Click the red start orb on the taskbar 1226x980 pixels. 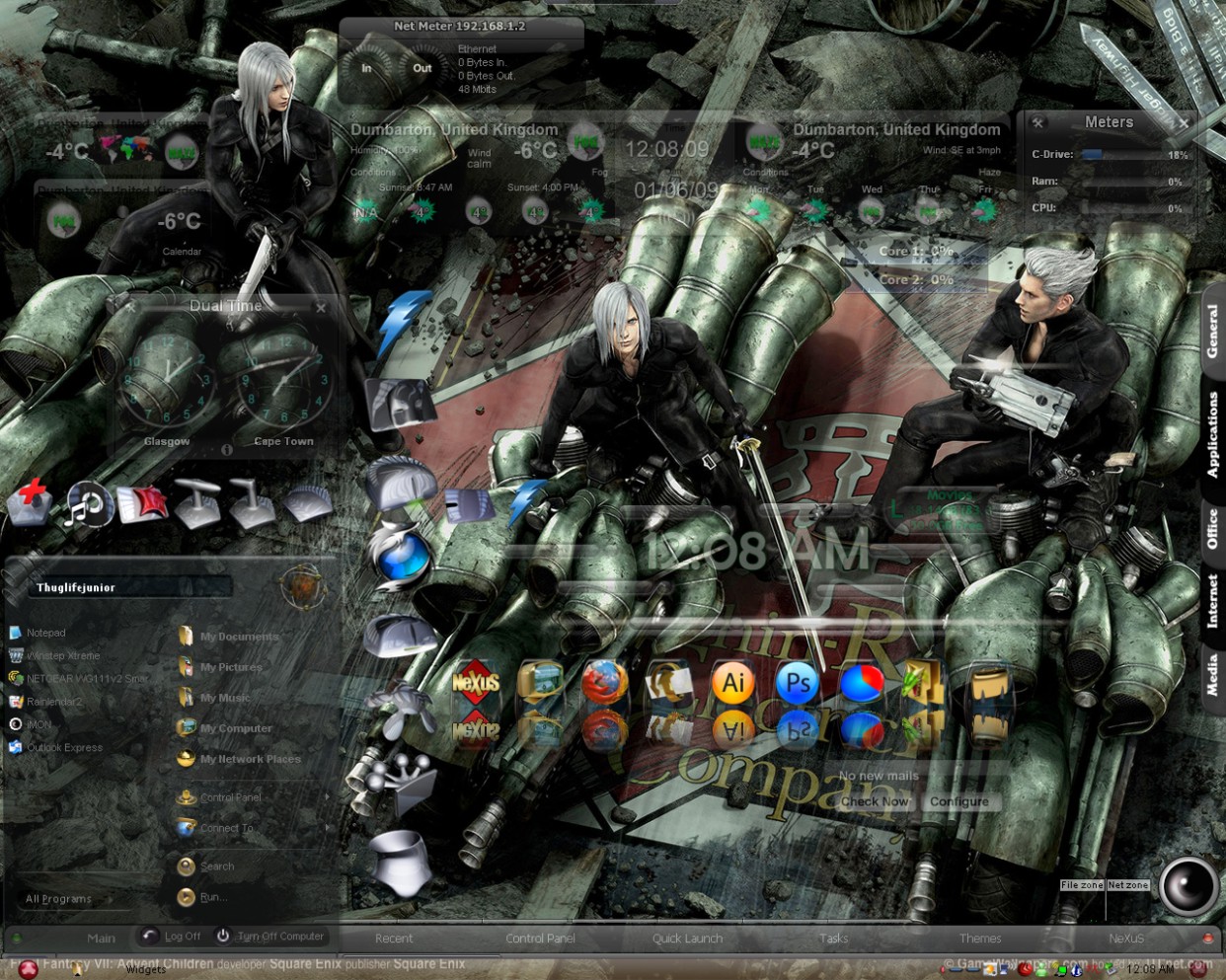coord(28,969)
